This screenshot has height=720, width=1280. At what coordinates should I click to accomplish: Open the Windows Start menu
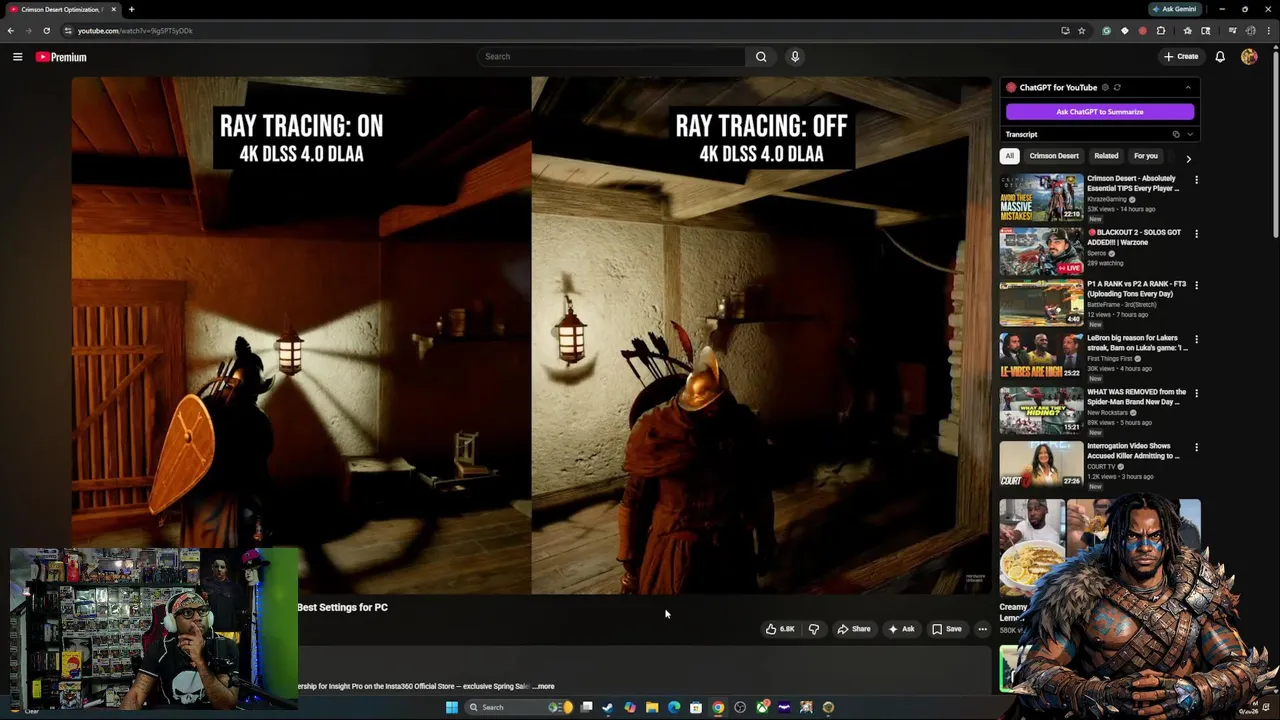click(x=451, y=707)
